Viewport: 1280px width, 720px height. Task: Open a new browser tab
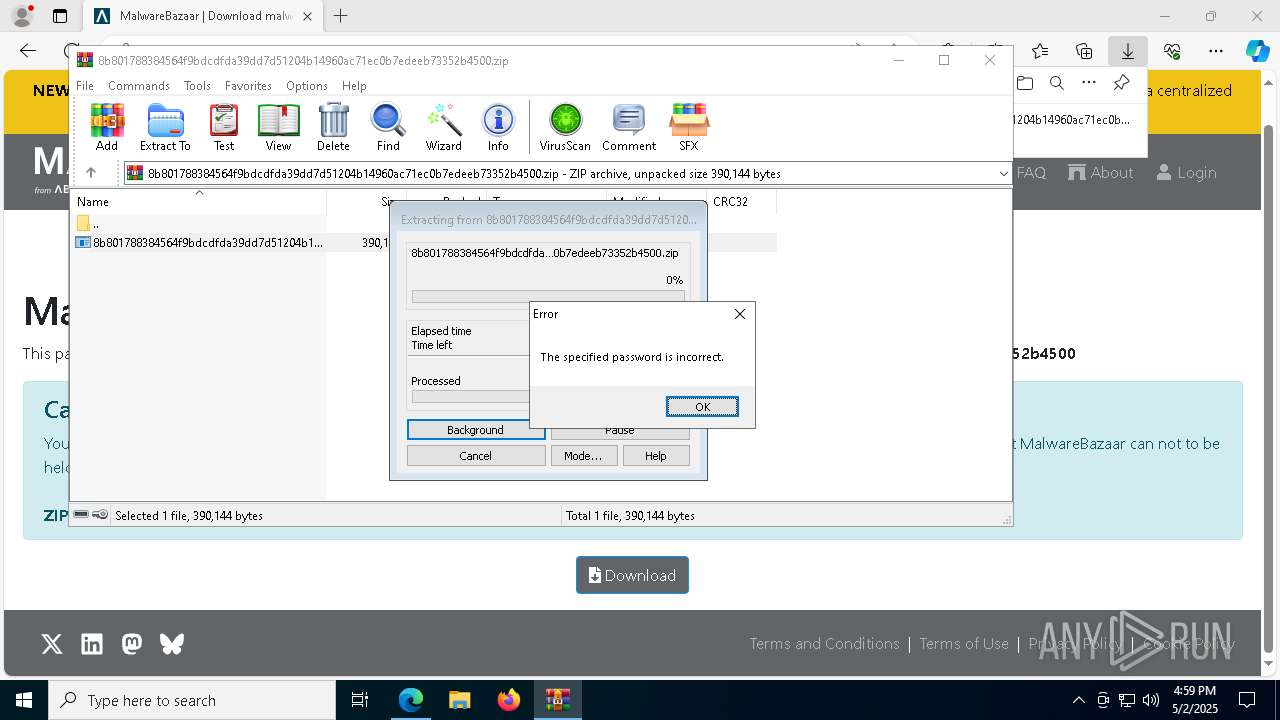[x=341, y=16]
